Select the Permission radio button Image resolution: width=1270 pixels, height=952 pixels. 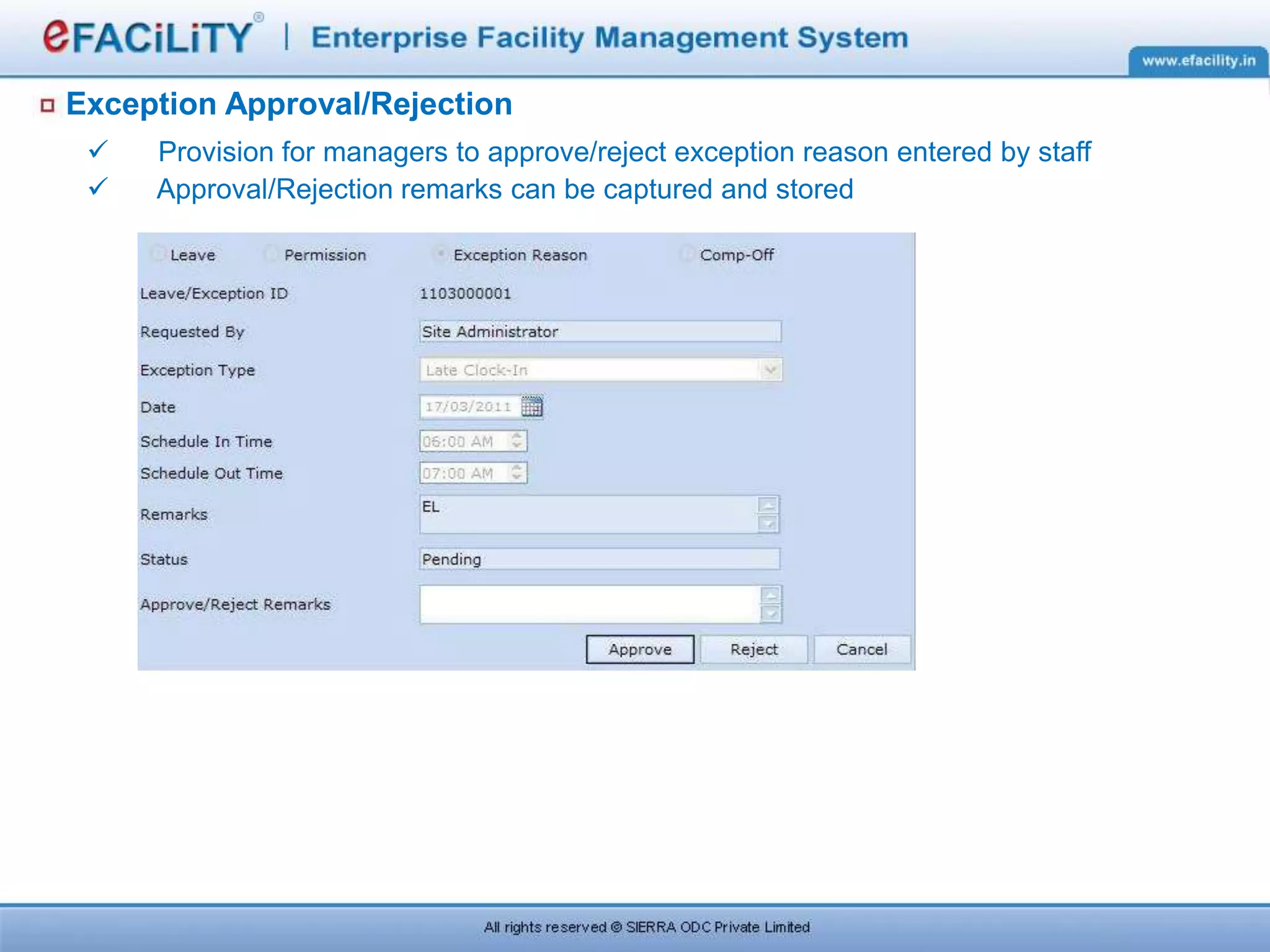point(271,253)
